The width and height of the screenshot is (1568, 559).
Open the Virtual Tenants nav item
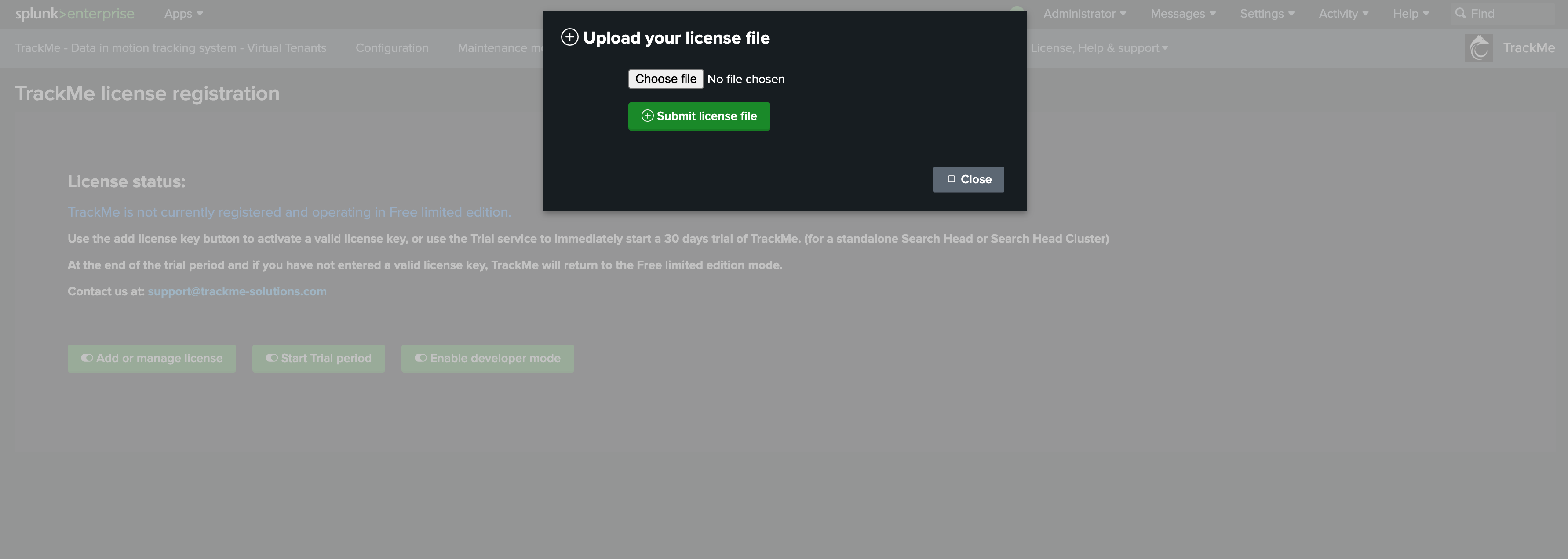pos(171,48)
